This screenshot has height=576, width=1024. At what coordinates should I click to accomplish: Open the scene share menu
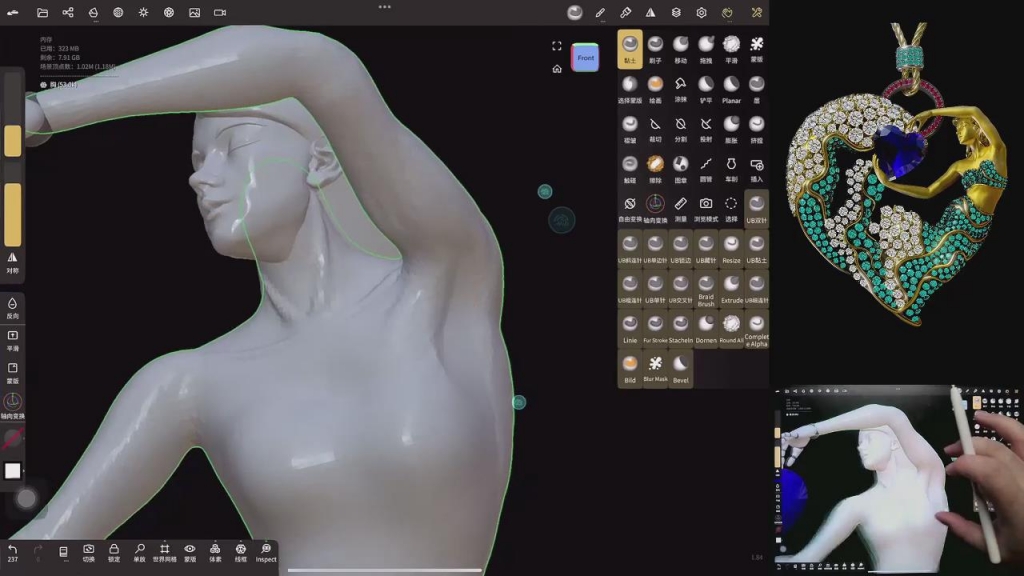click(67, 12)
